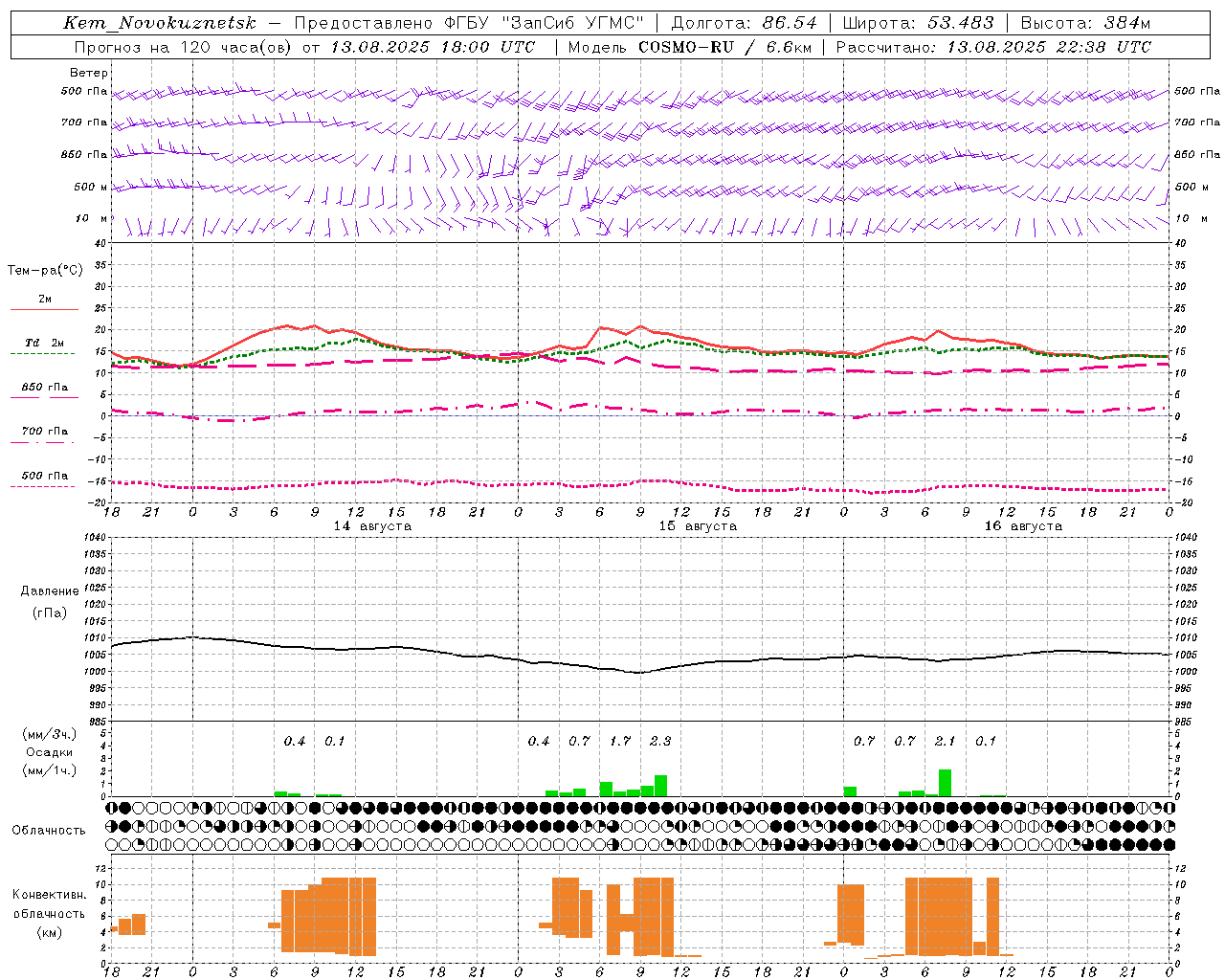The image size is (1225, 980).
Task: Click the '(мм/1ч.)' precipitation unit label
Action: point(50,770)
